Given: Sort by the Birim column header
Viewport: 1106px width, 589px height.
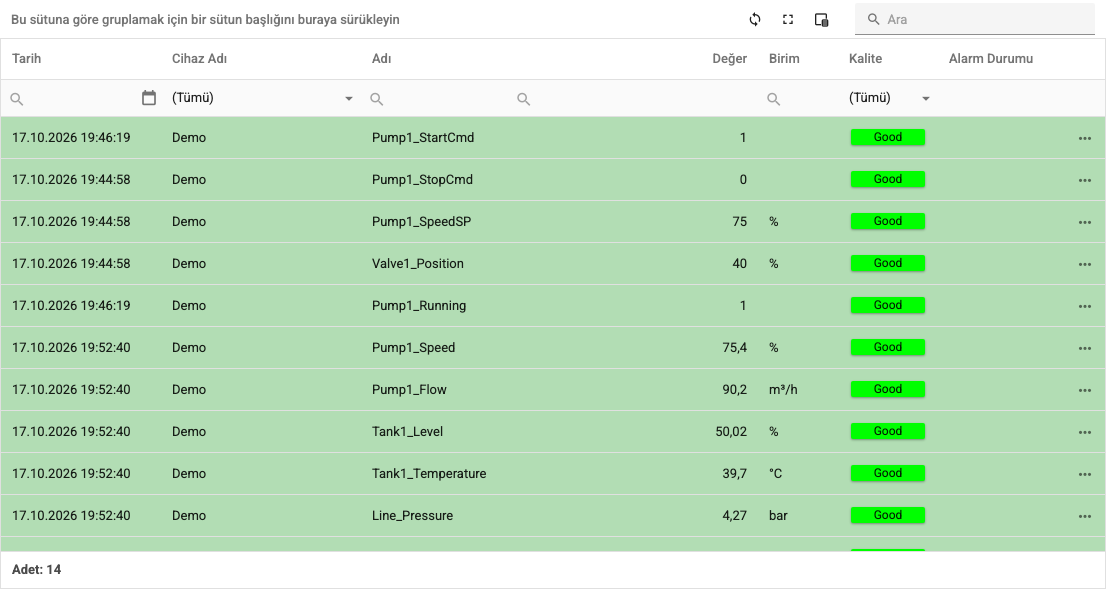Looking at the screenshot, I should 784,59.
